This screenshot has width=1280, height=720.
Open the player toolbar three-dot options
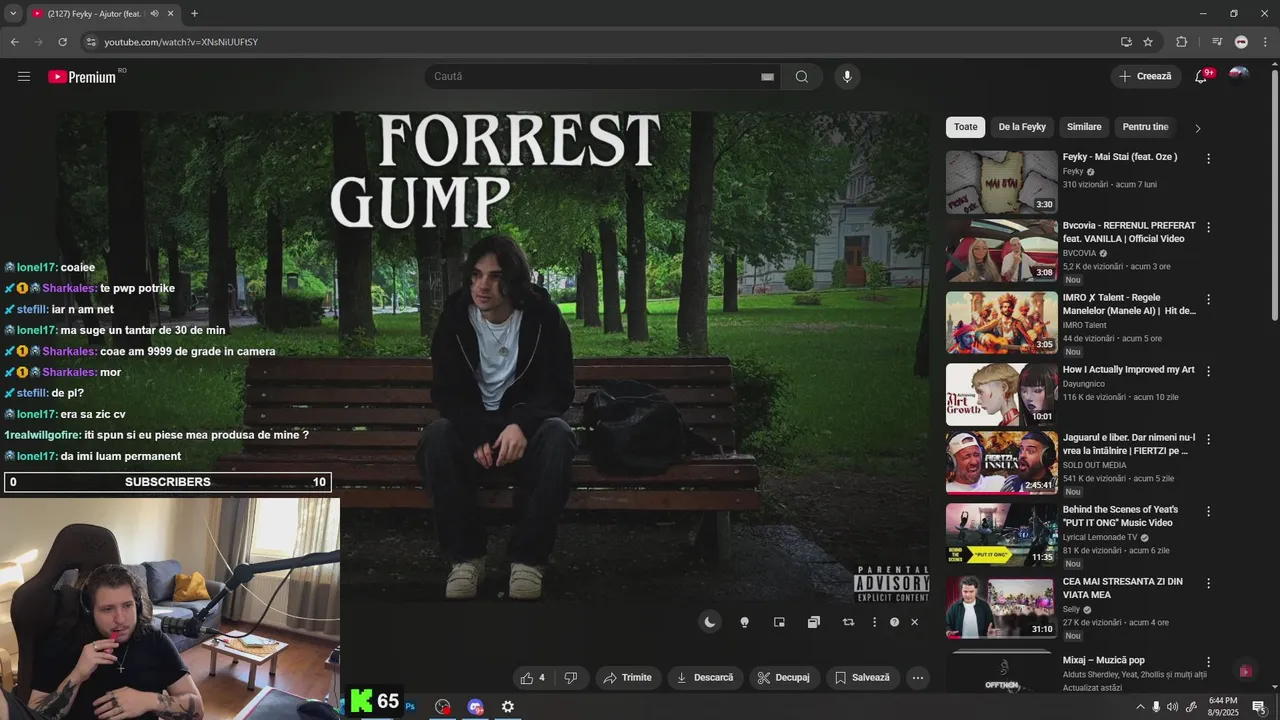pos(874,622)
